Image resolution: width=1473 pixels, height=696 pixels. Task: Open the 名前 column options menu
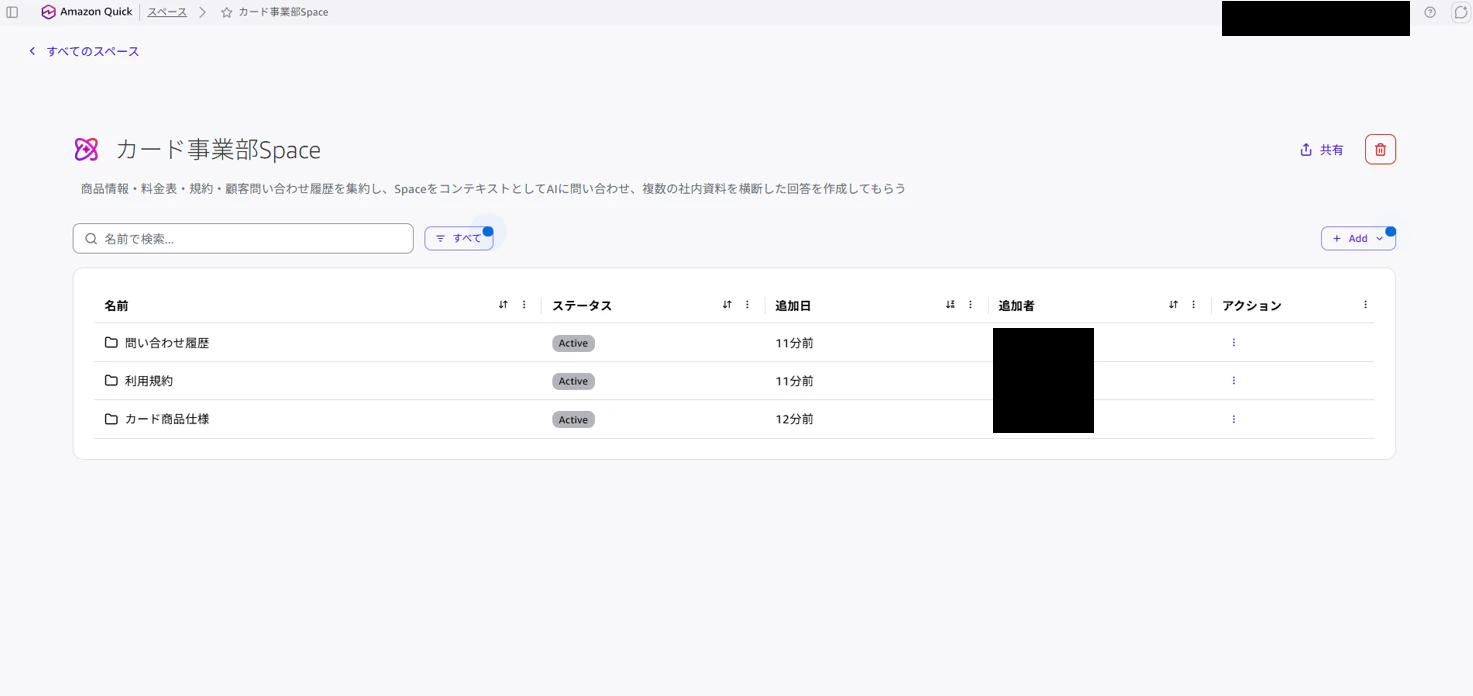tap(524, 305)
